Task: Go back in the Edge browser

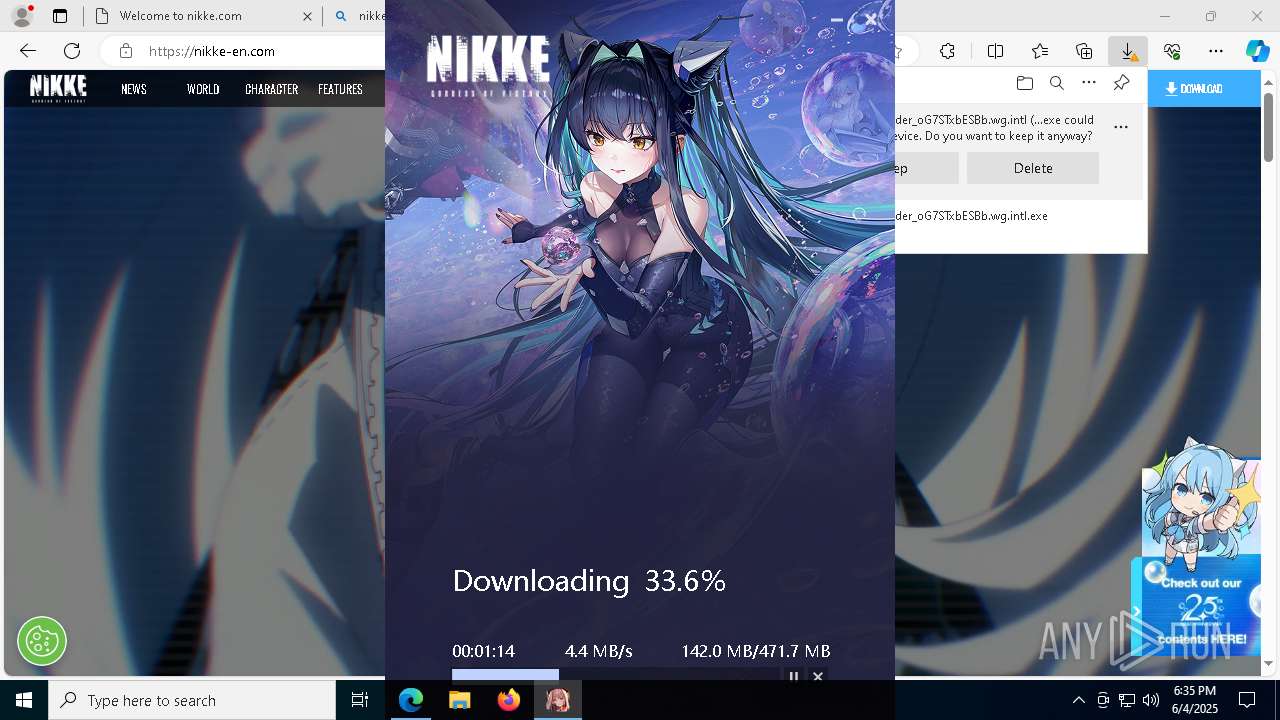Action: click(x=28, y=51)
